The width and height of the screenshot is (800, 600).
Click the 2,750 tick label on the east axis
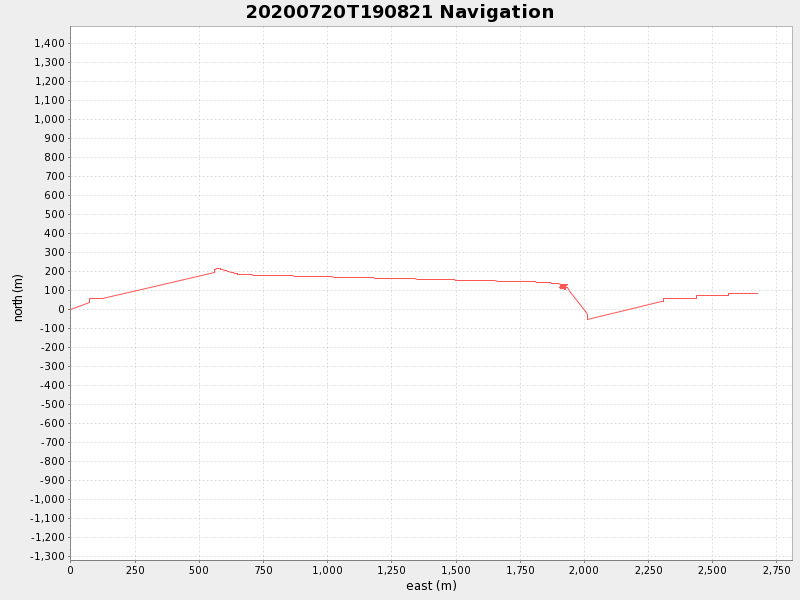[x=777, y=570]
